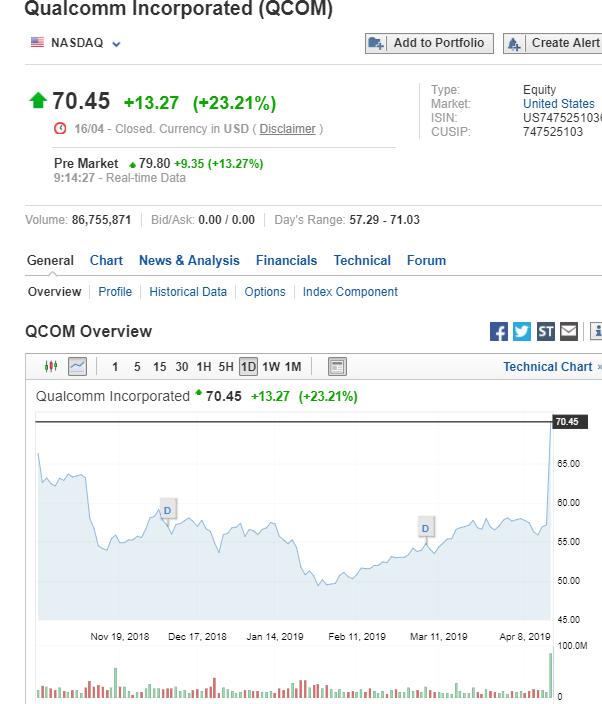602x704 pixels.
Task: Select the 1H chart interval
Action: coord(204,367)
